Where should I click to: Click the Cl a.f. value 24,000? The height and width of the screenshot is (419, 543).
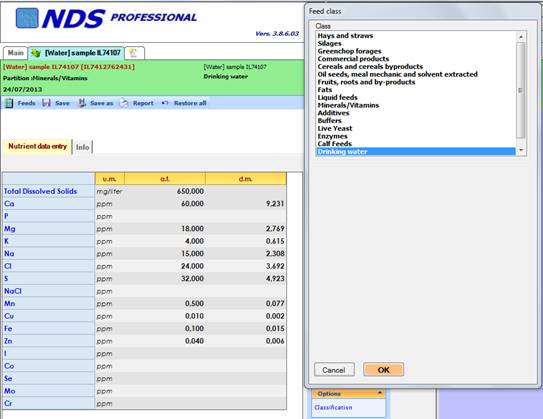(193, 266)
